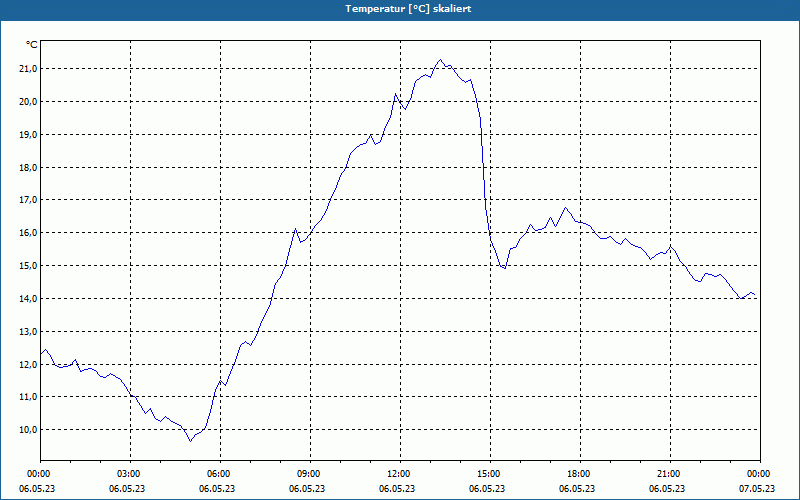Click the '06:00' x-axis time label
Viewport: 800px width, 500px height.
[218, 474]
